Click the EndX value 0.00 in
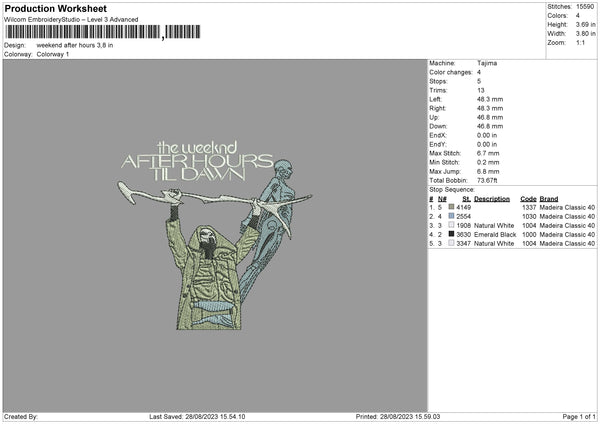 tap(487, 135)
